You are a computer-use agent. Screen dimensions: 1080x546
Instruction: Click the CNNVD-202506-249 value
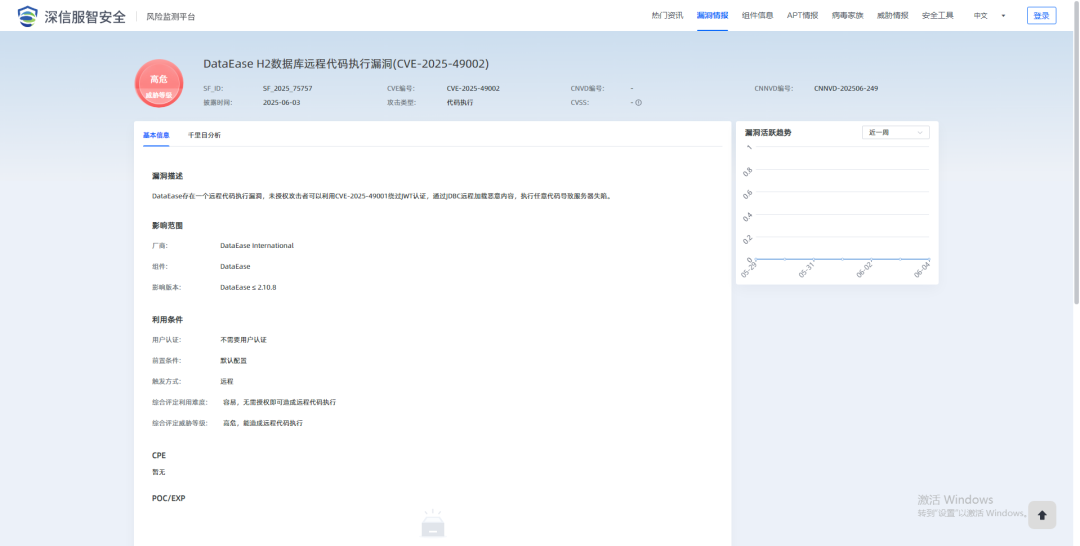pos(846,89)
